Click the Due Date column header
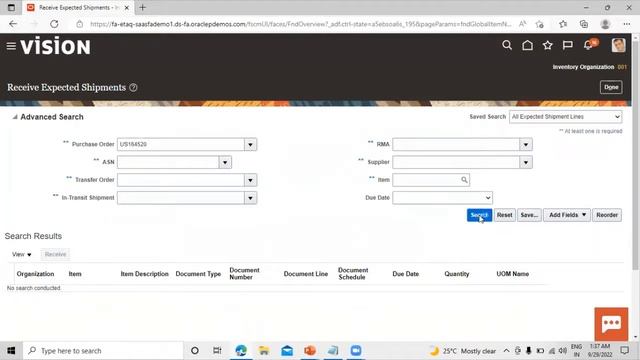The image size is (640, 360). point(406,274)
